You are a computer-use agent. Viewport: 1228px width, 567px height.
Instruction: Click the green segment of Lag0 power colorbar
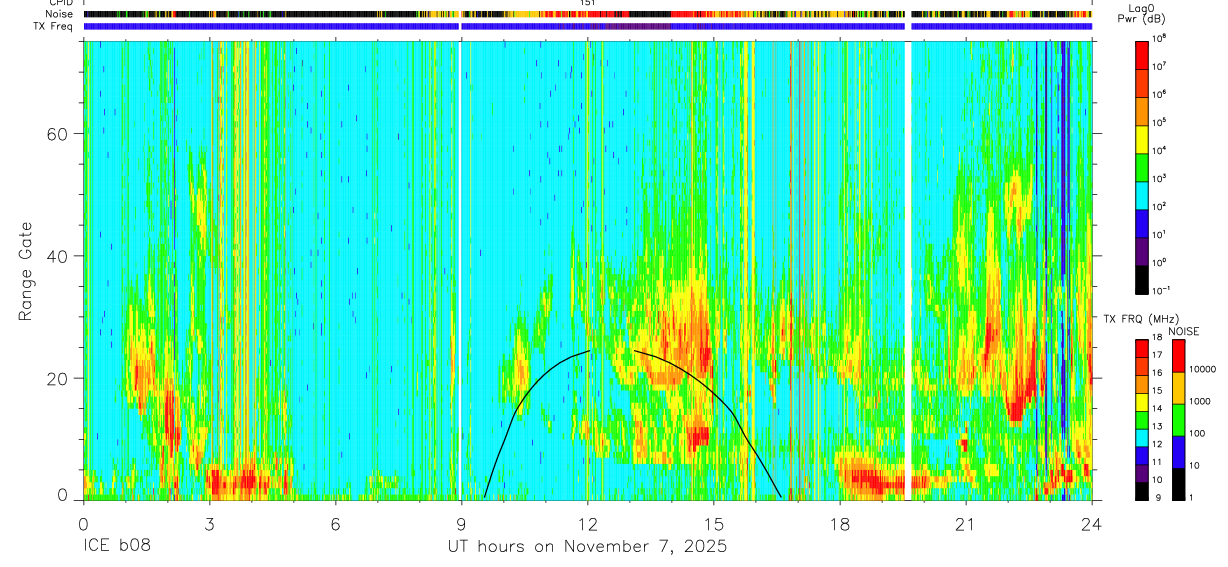click(1141, 166)
